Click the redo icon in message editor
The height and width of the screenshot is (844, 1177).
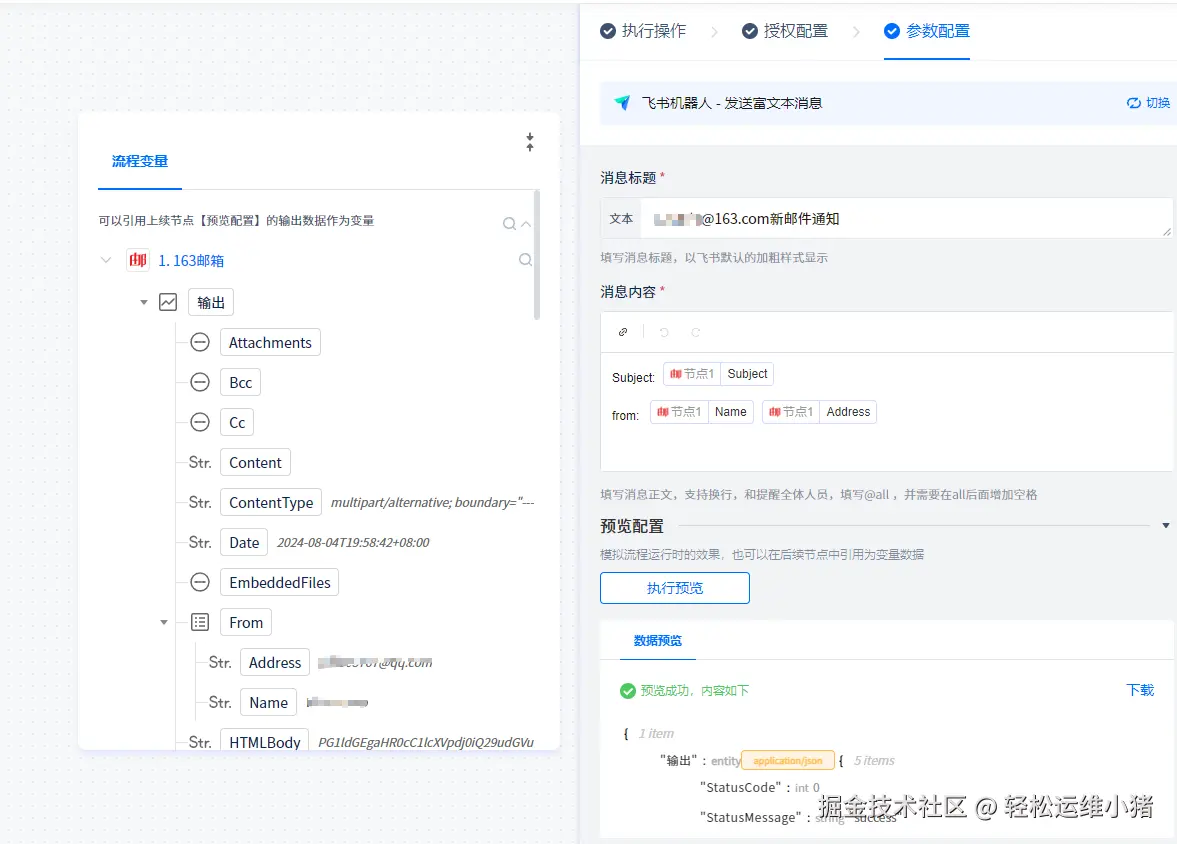point(696,332)
